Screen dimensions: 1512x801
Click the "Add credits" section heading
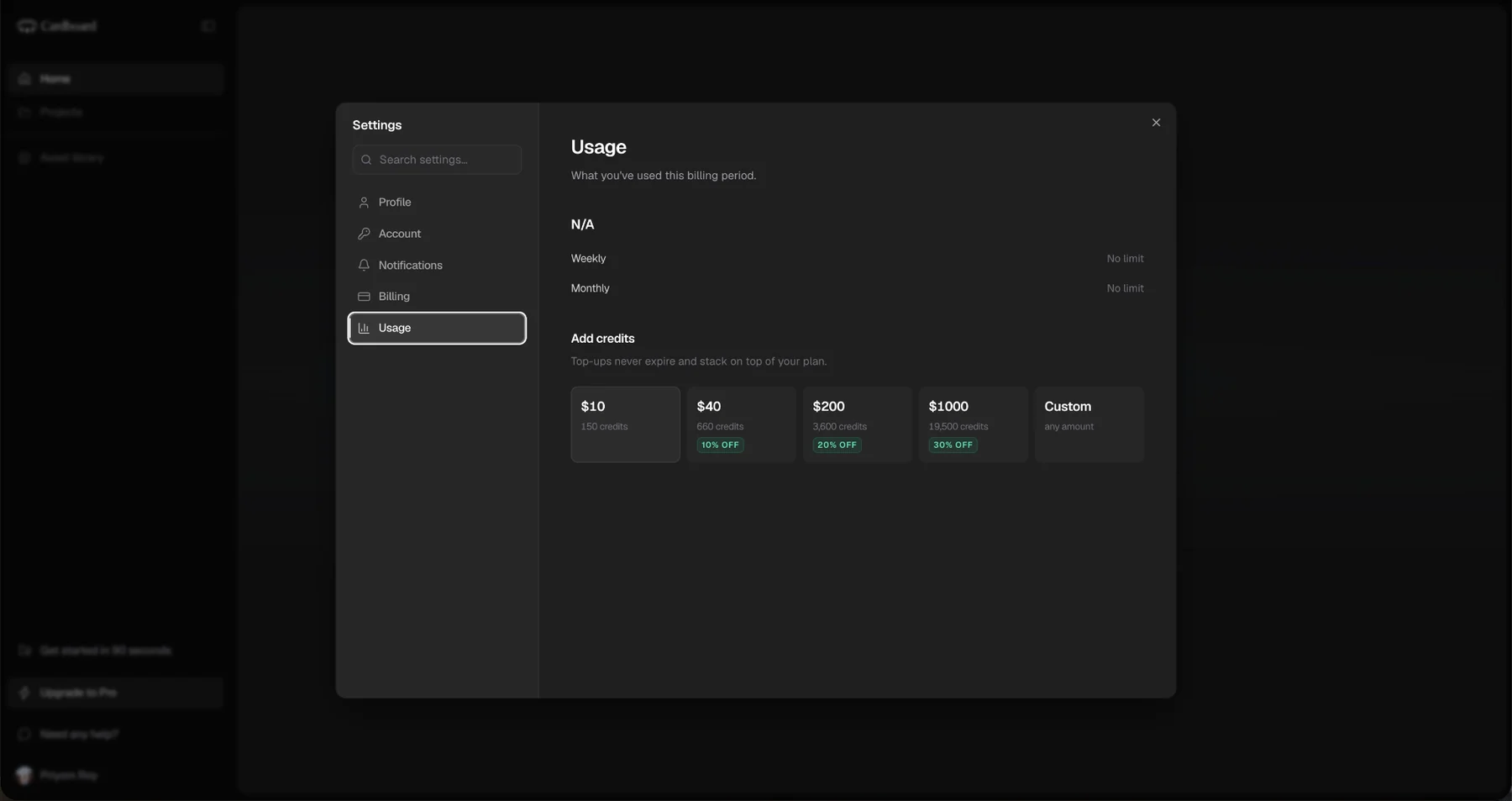pos(603,339)
